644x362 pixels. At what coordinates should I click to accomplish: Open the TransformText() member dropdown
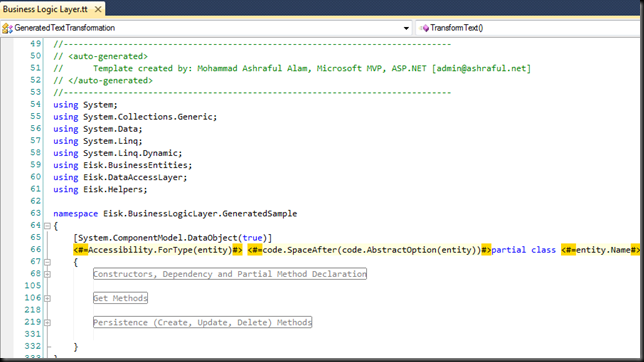[529, 28]
